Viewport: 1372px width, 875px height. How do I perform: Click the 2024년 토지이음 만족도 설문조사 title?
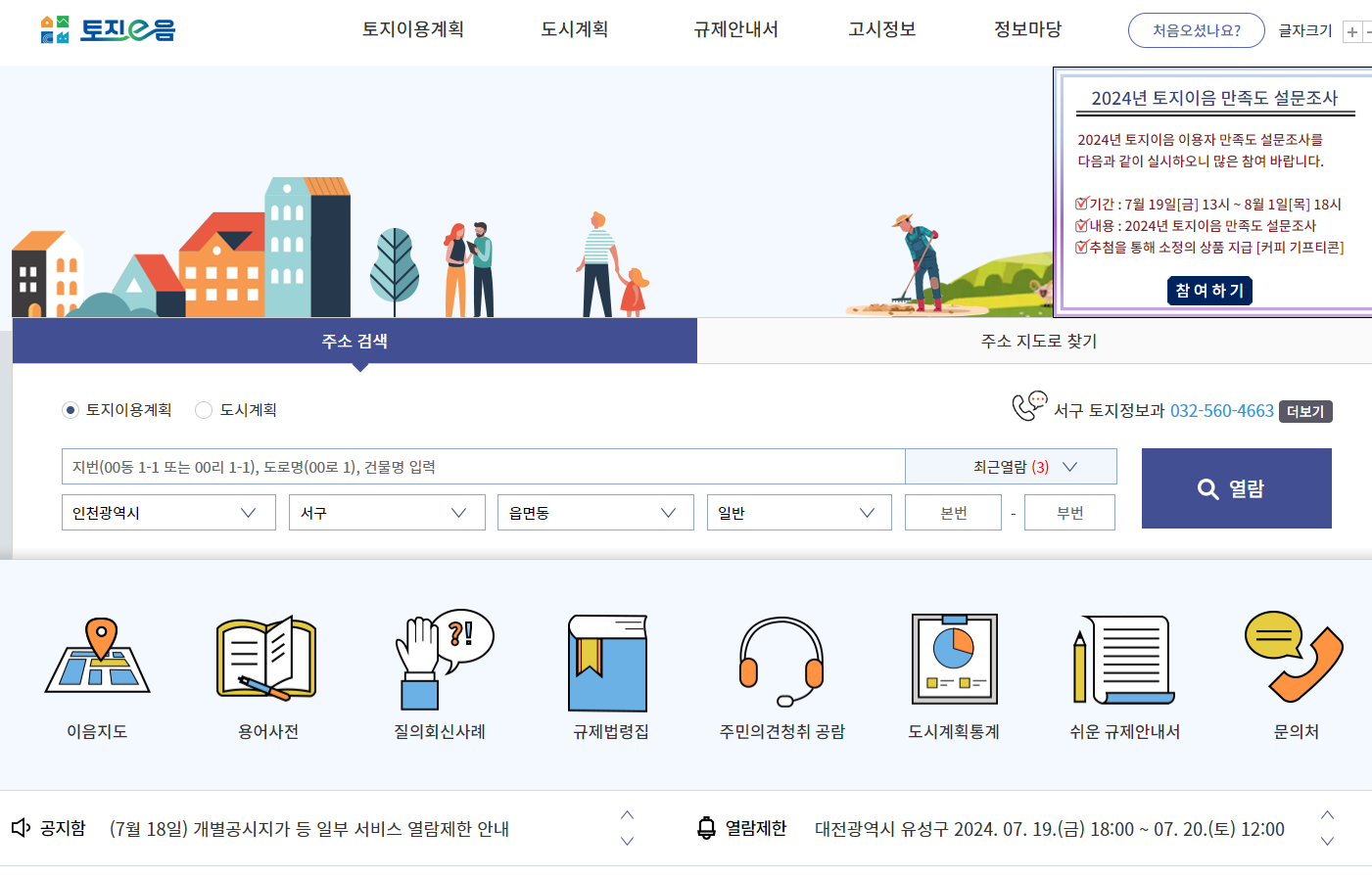point(1214,98)
